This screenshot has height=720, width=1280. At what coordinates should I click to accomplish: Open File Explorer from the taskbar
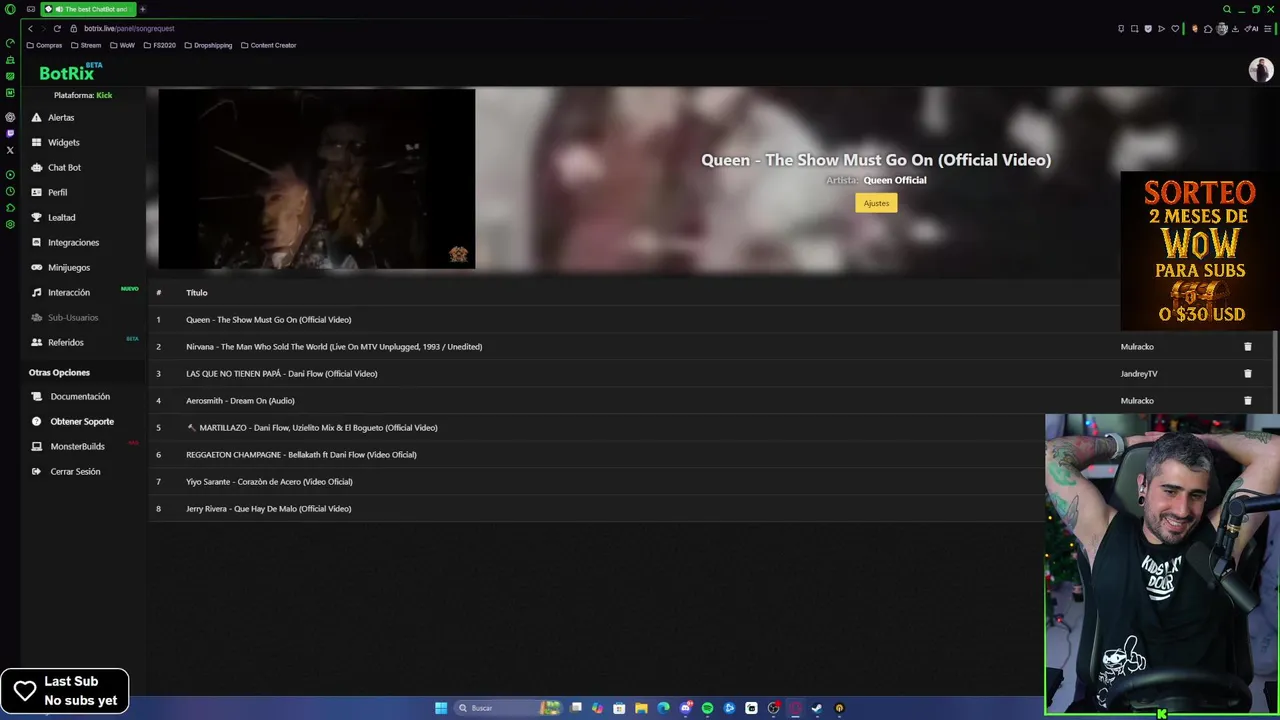641,708
